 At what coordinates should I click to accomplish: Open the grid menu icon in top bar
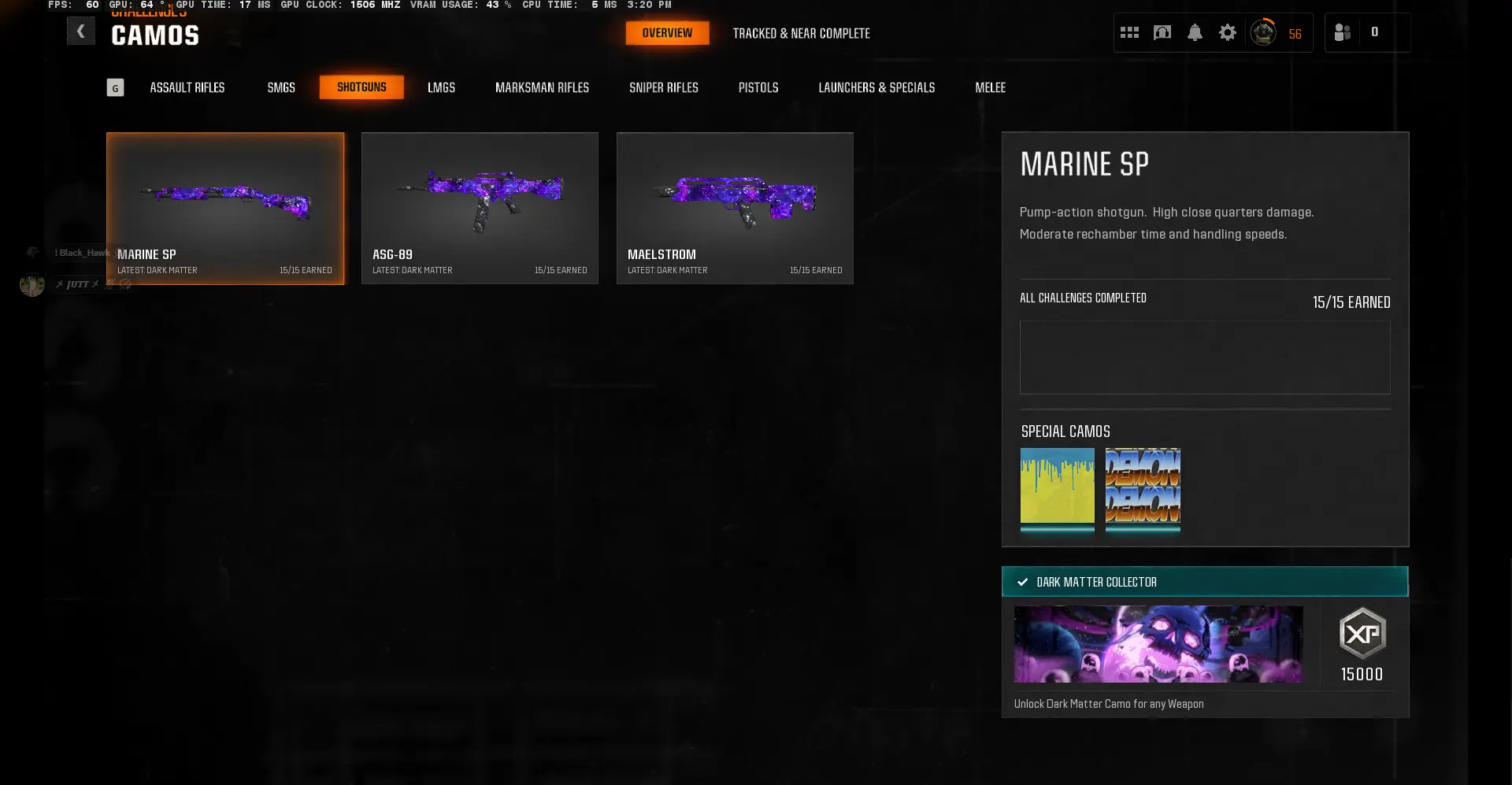click(1129, 32)
